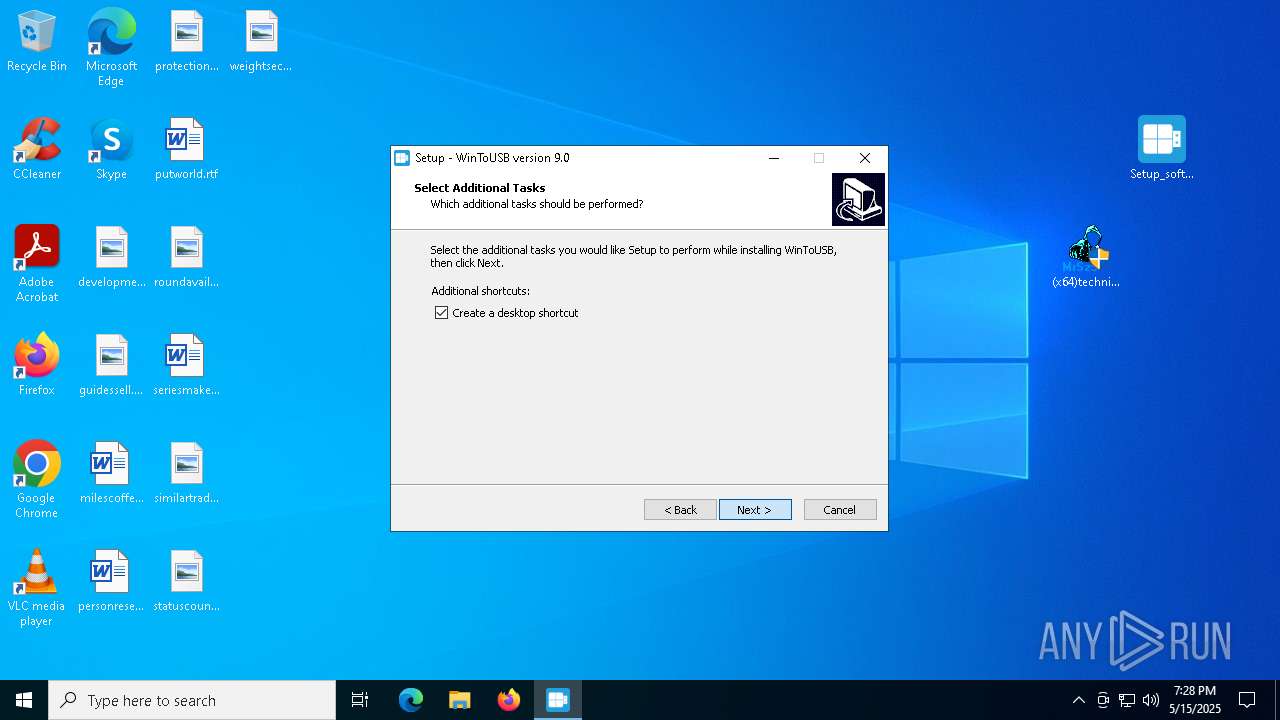The image size is (1280, 720).
Task: Open Task View from taskbar
Action: click(x=360, y=700)
